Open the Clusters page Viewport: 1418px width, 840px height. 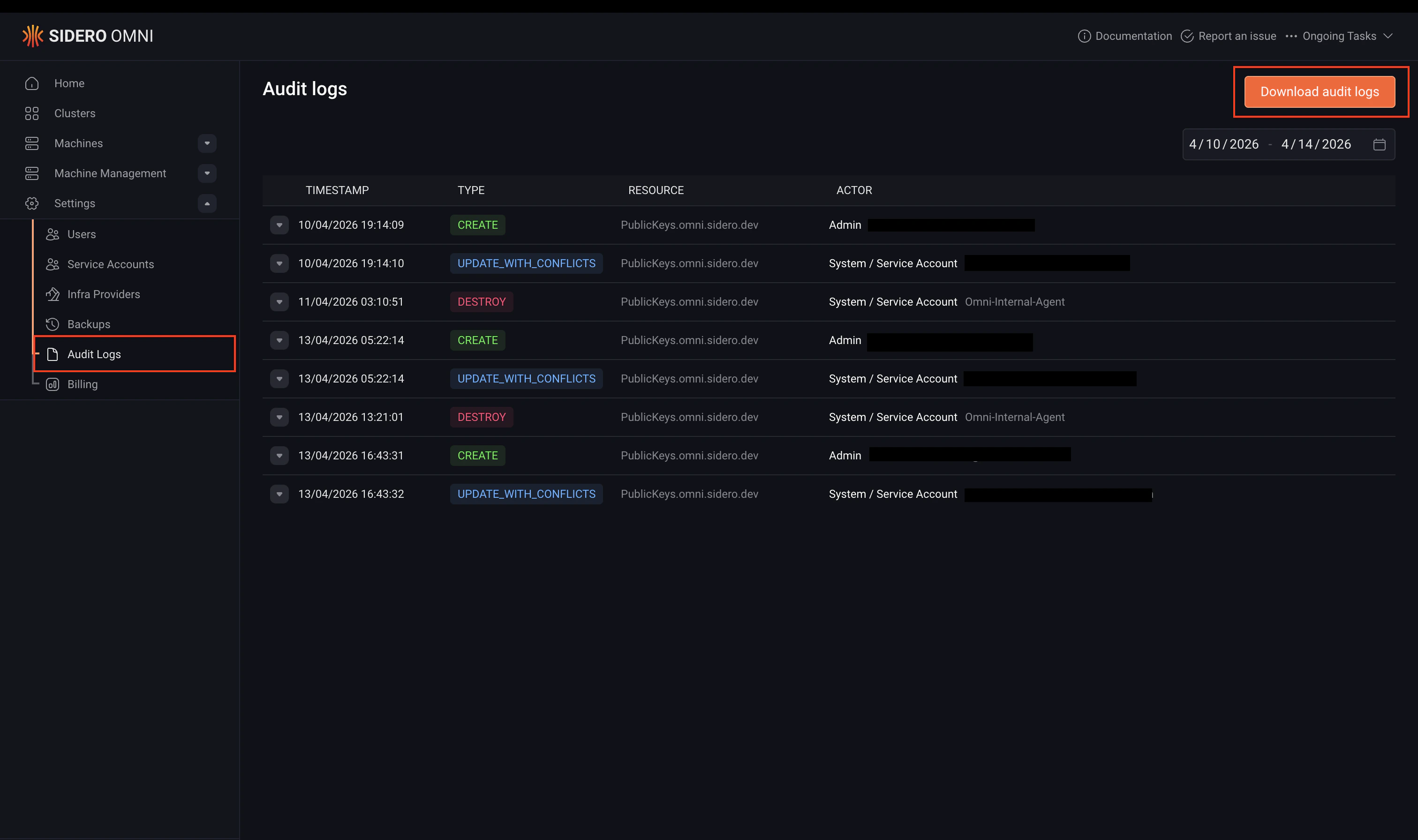pyautogui.click(x=75, y=113)
